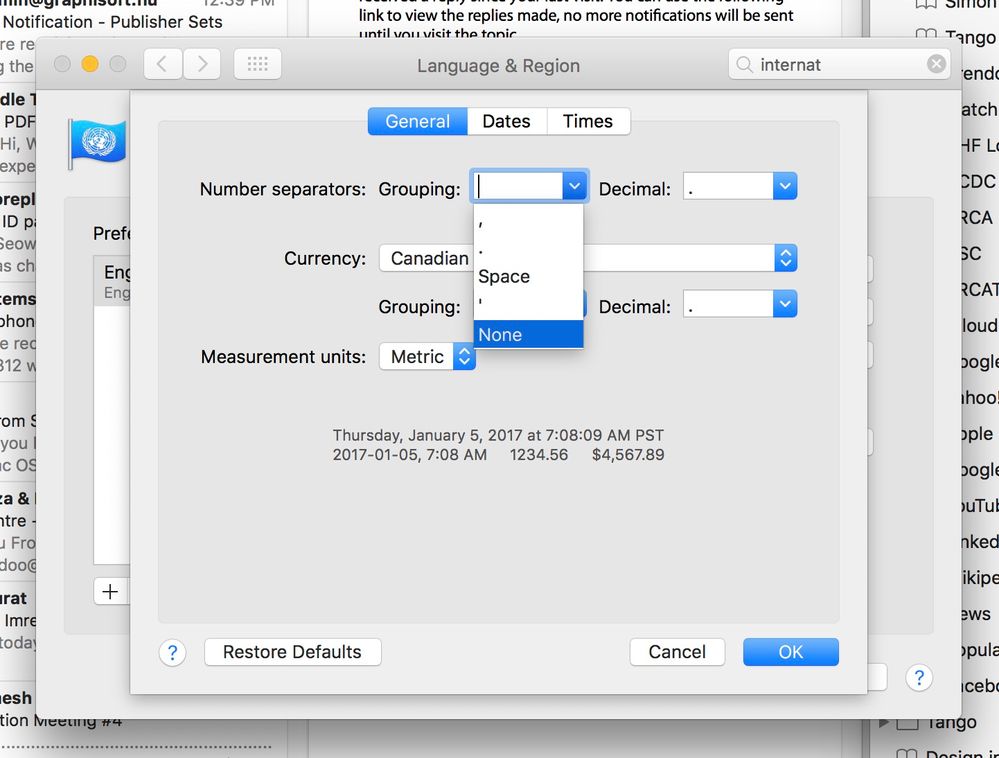
Task: Click the '2017-01-05, 7:08 AM' short date sample
Action: [410, 455]
